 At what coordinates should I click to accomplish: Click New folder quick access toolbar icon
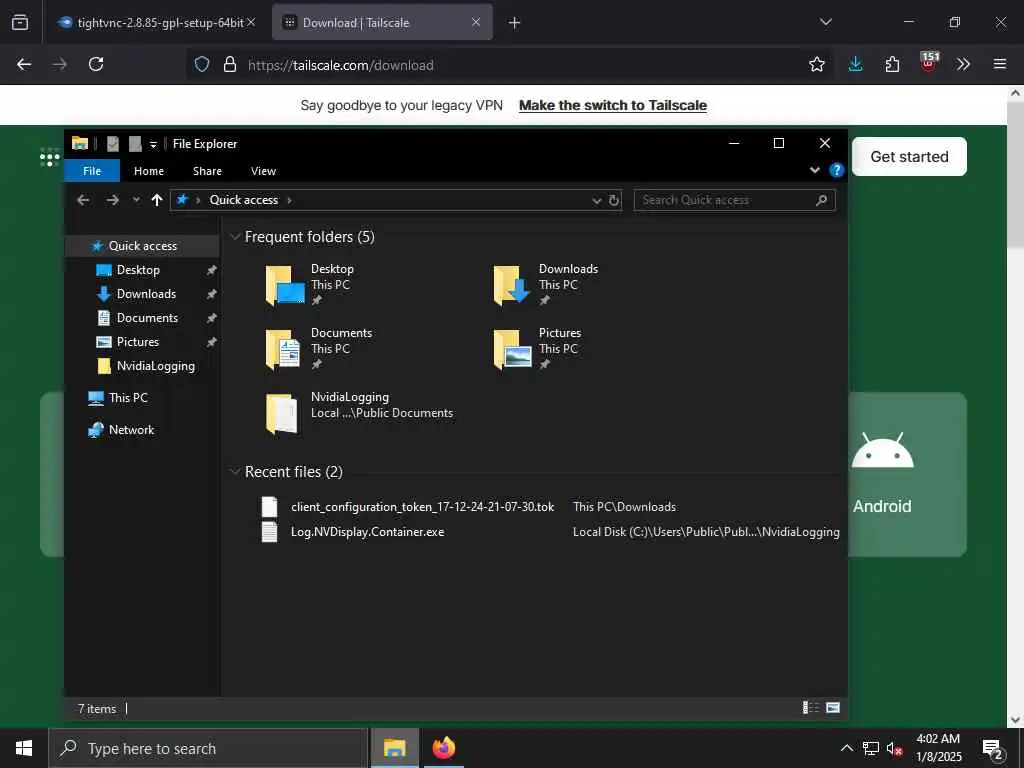click(x=135, y=144)
